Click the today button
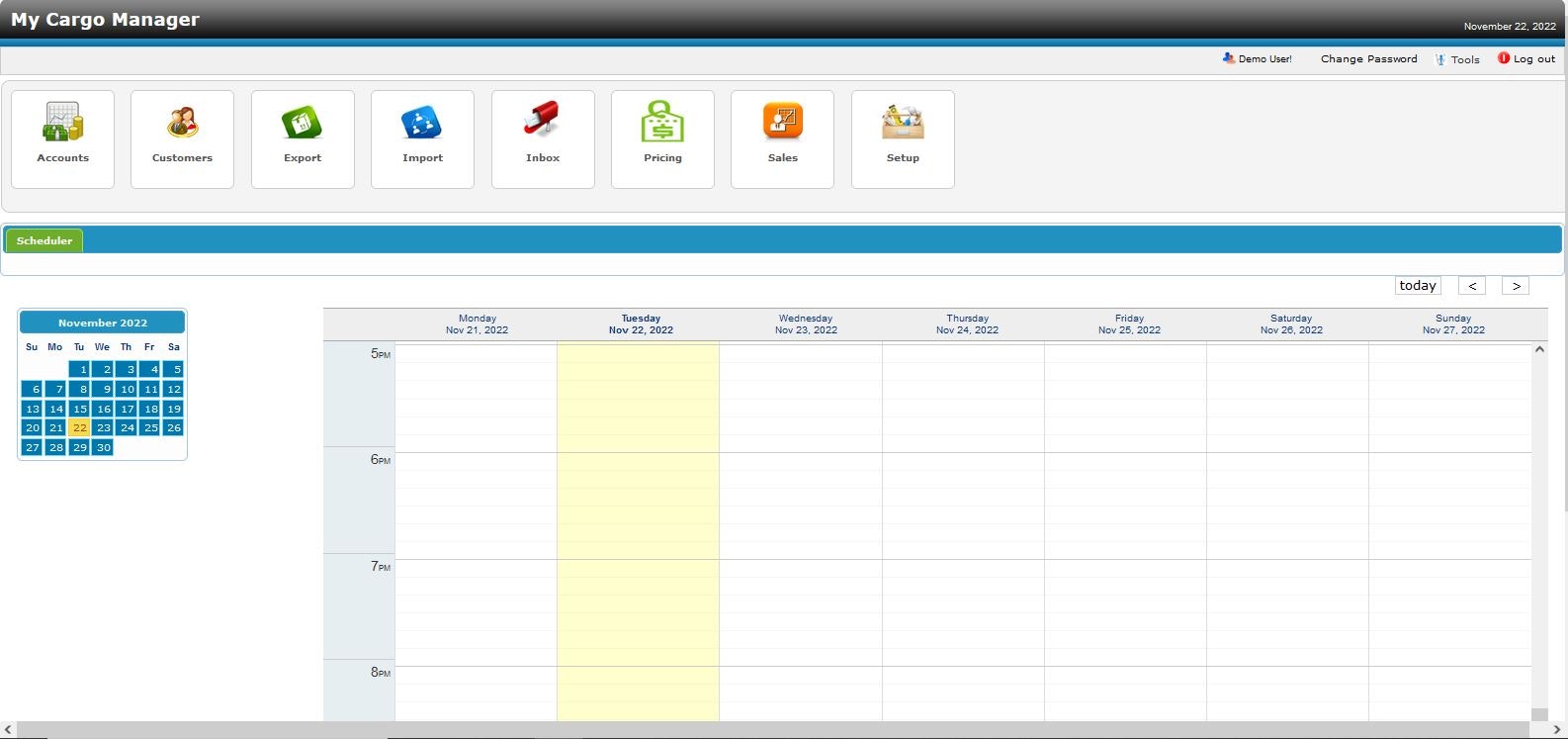Screen dimensions: 1568x739 click(1418, 285)
